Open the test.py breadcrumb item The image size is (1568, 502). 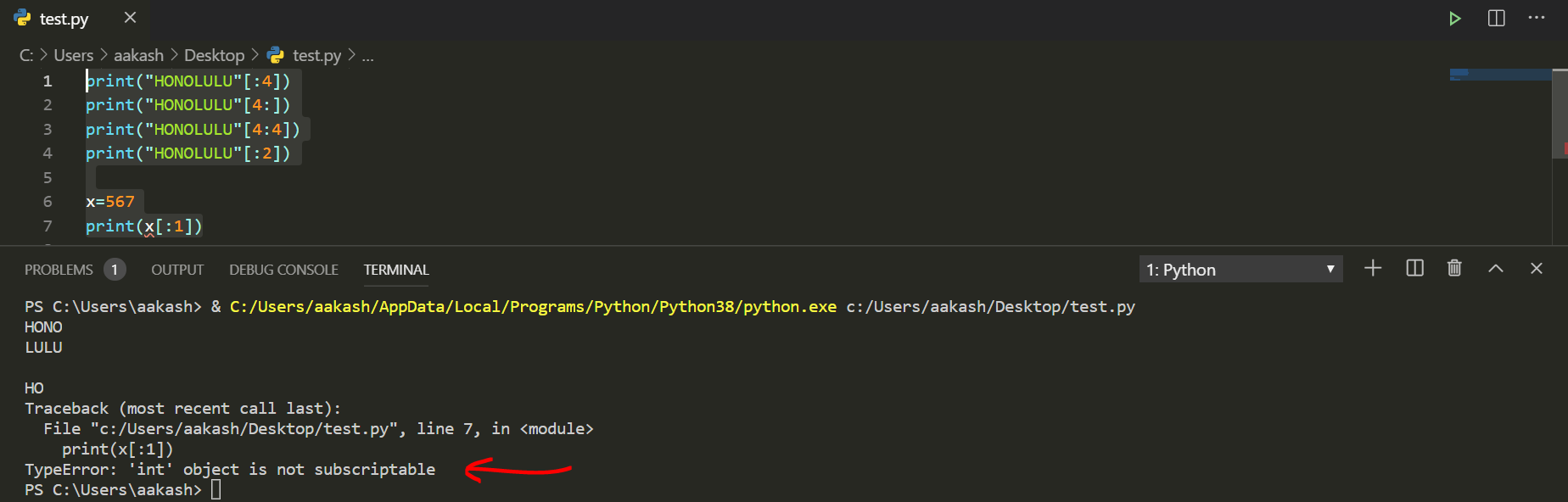316,56
